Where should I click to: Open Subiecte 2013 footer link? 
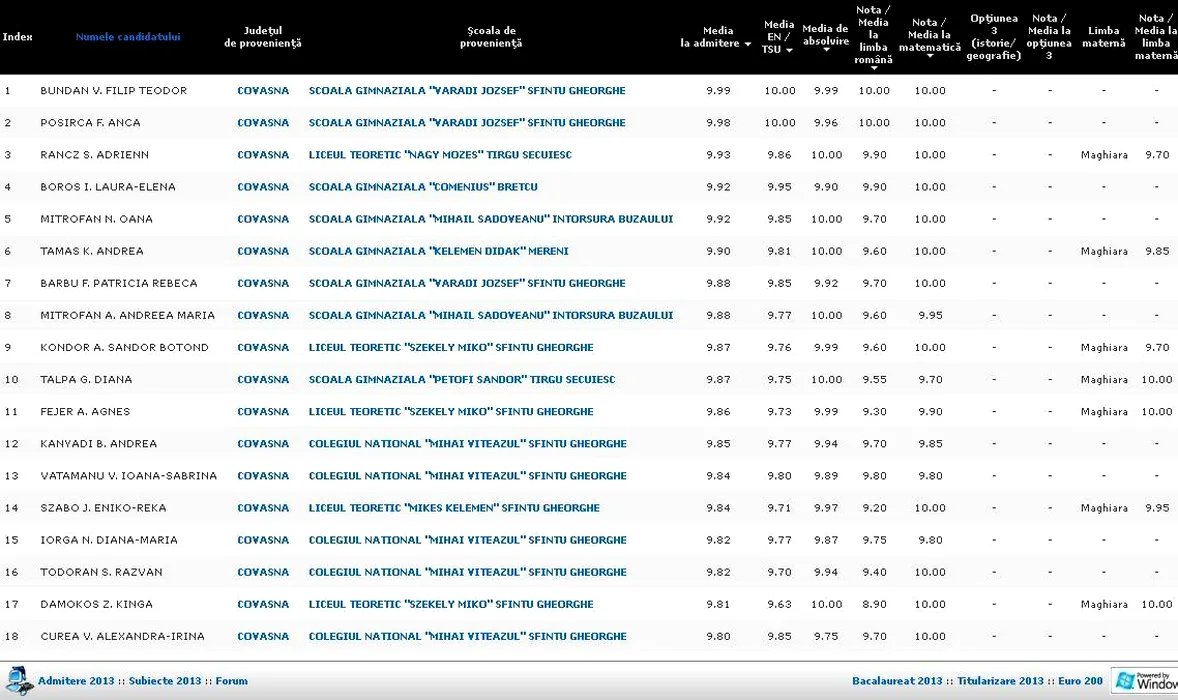[165, 681]
